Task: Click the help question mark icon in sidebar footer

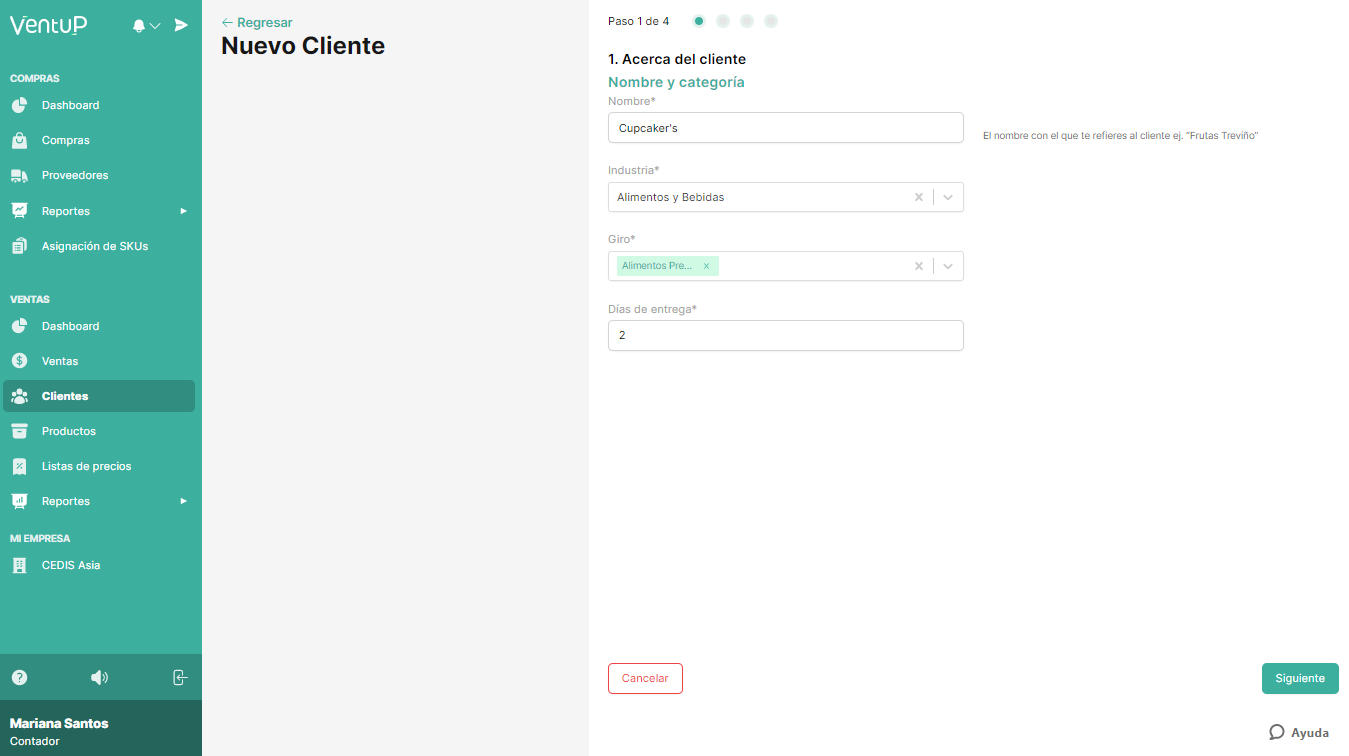Action: click(19, 677)
